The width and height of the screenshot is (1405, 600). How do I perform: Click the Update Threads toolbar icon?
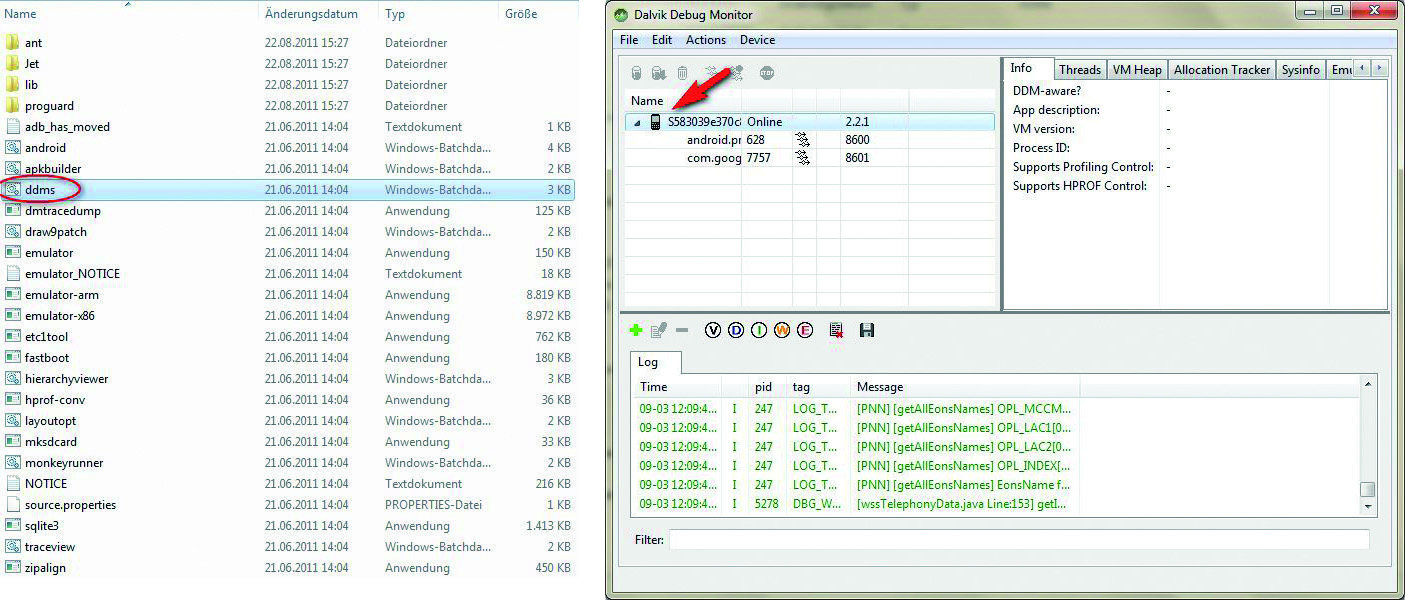[711, 71]
